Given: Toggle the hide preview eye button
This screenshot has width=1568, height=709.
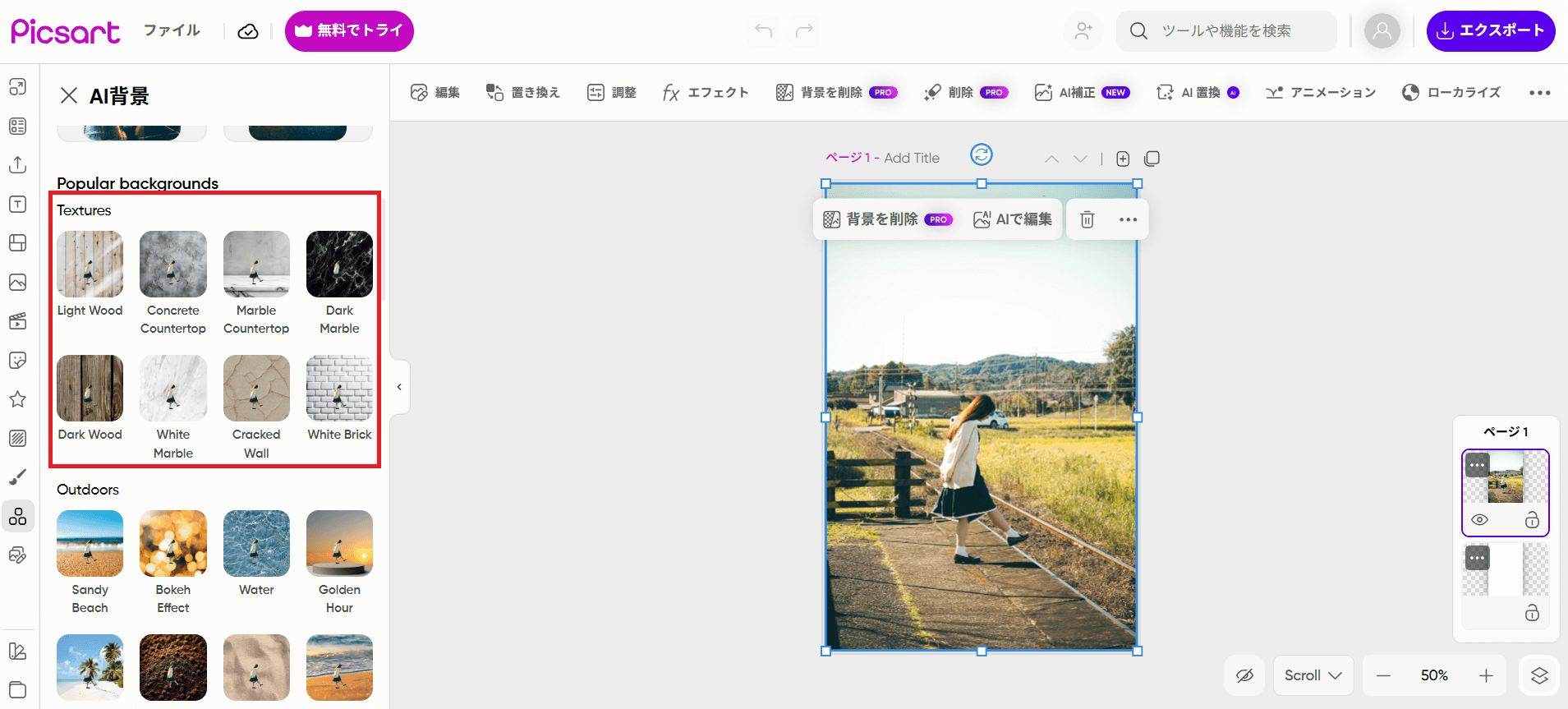Looking at the screenshot, I should click(x=1244, y=675).
